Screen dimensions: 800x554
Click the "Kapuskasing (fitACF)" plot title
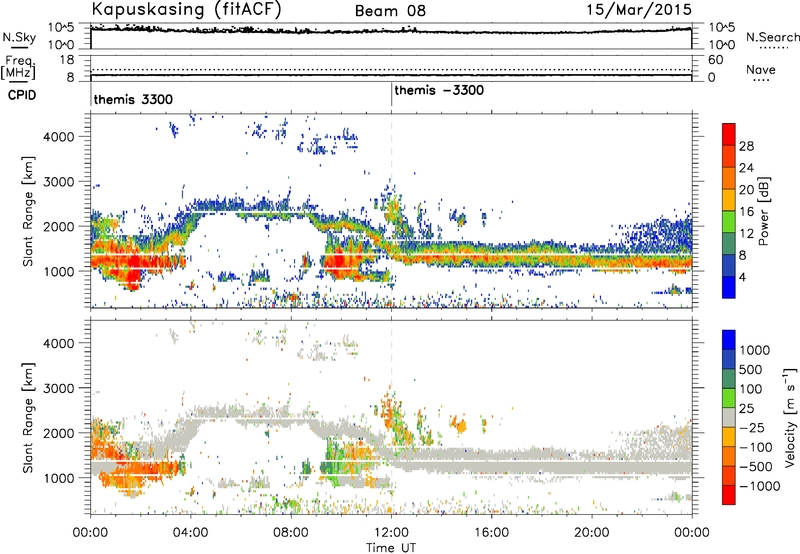click(x=186, y=9)
